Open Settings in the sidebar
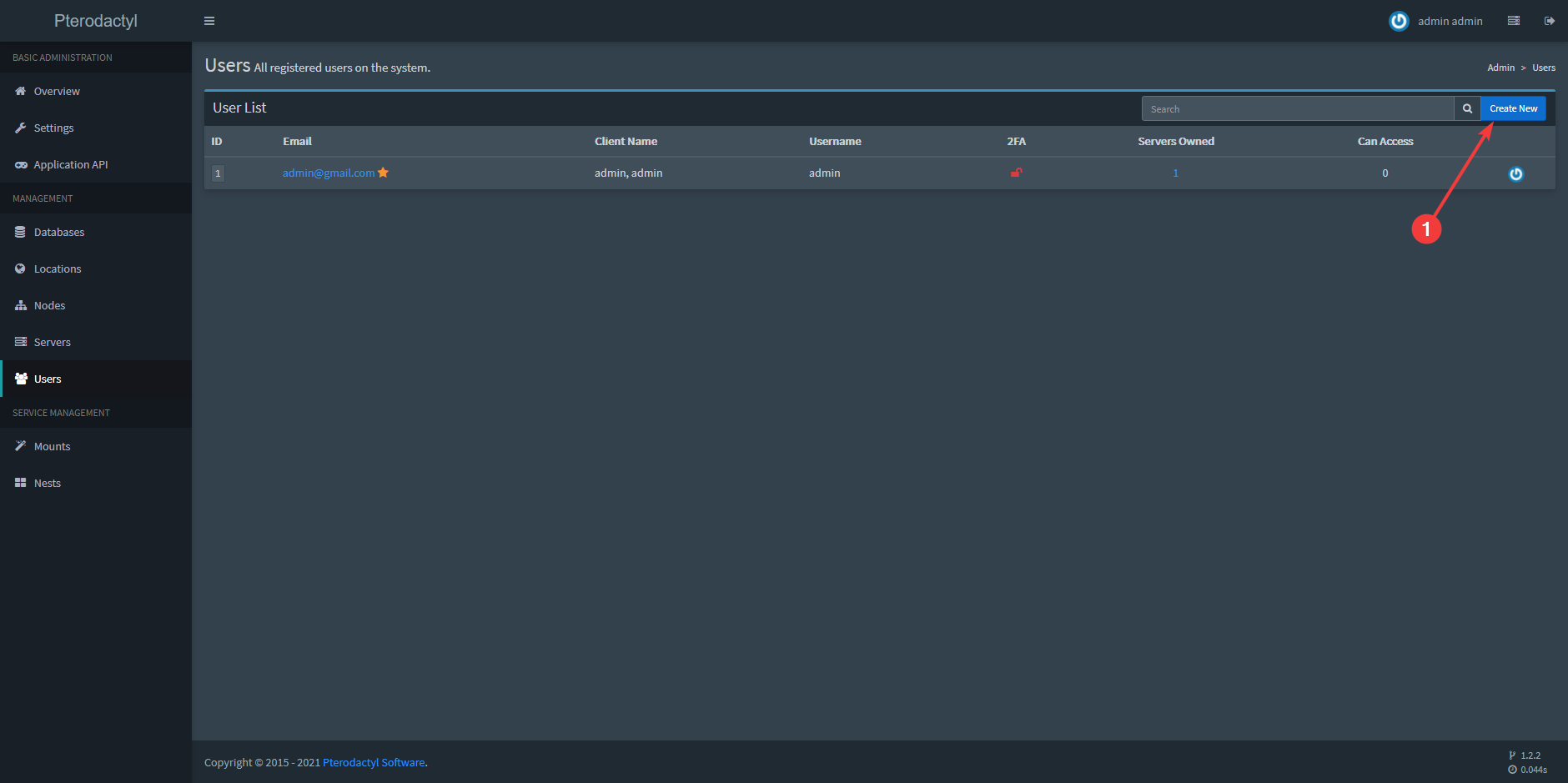The height and width of the screenshot is (783, 1568). (x=96, y=128)
